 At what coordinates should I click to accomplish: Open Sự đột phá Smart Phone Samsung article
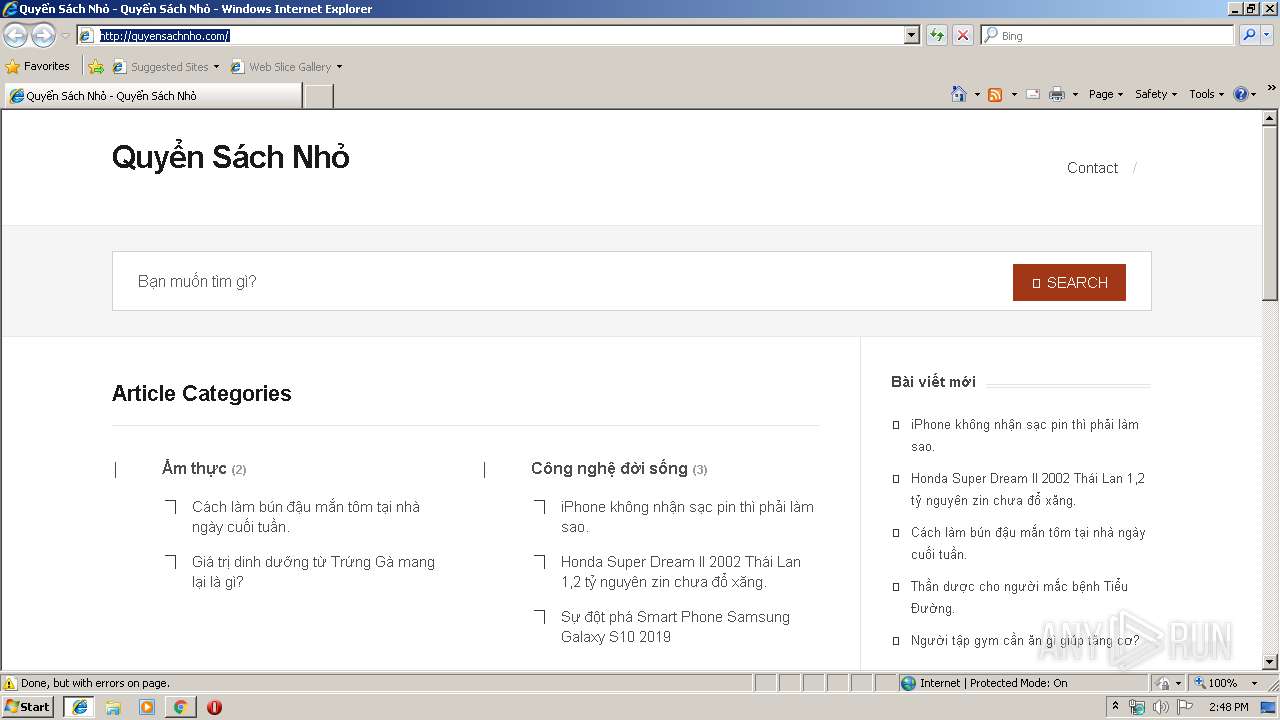click(675, 627)
